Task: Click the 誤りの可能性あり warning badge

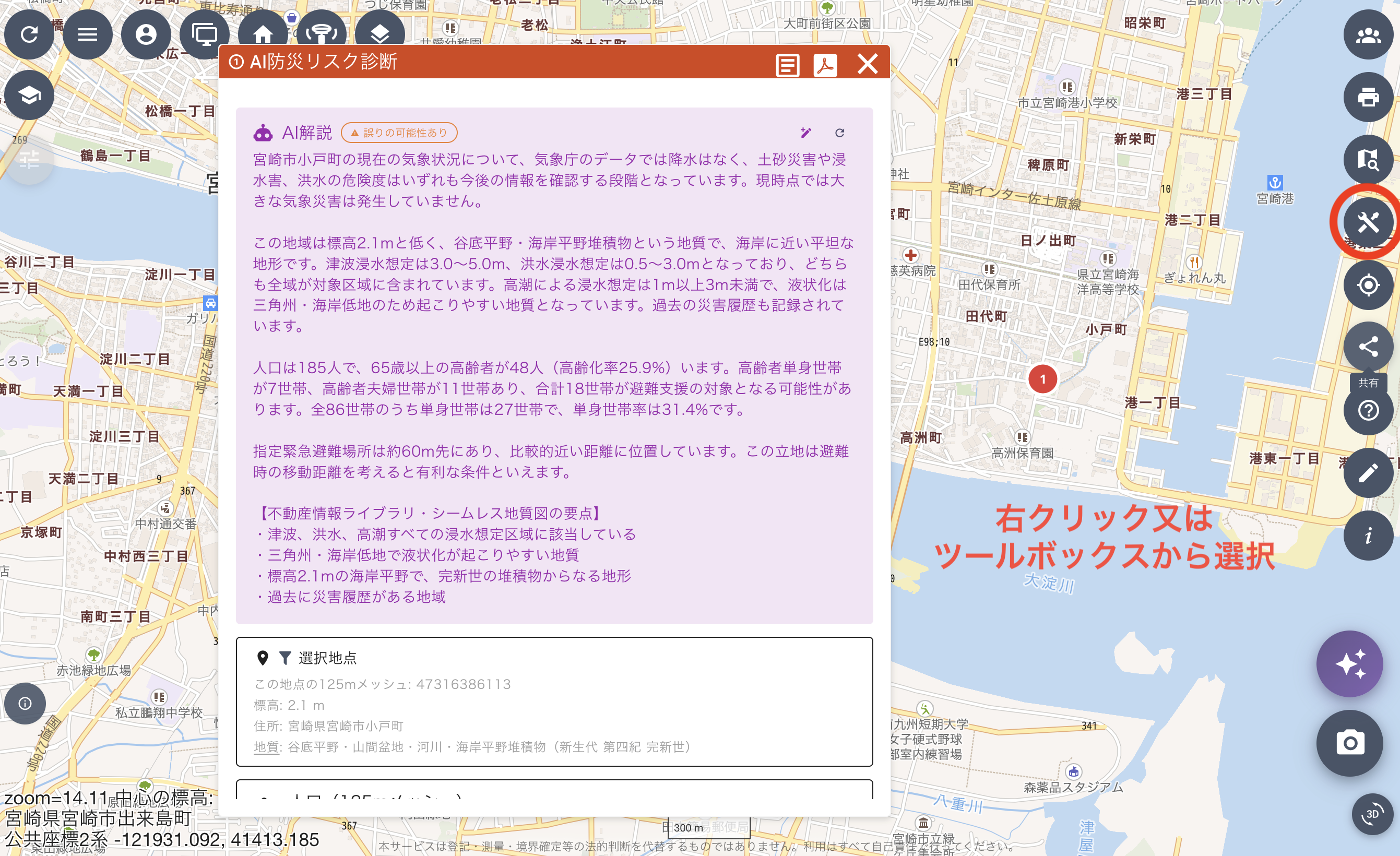Action: pos(398,133)
